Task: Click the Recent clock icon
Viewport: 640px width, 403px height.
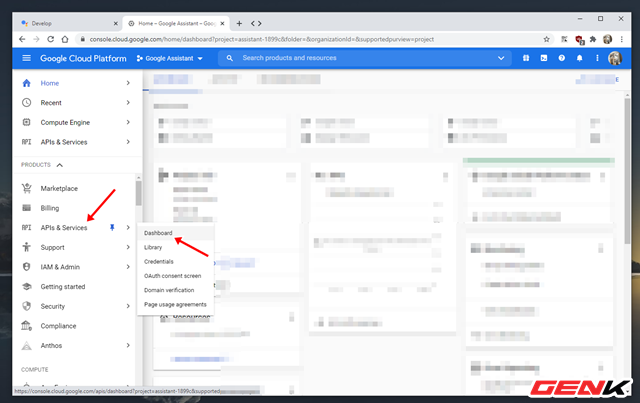Action: [x=27, y=102]
